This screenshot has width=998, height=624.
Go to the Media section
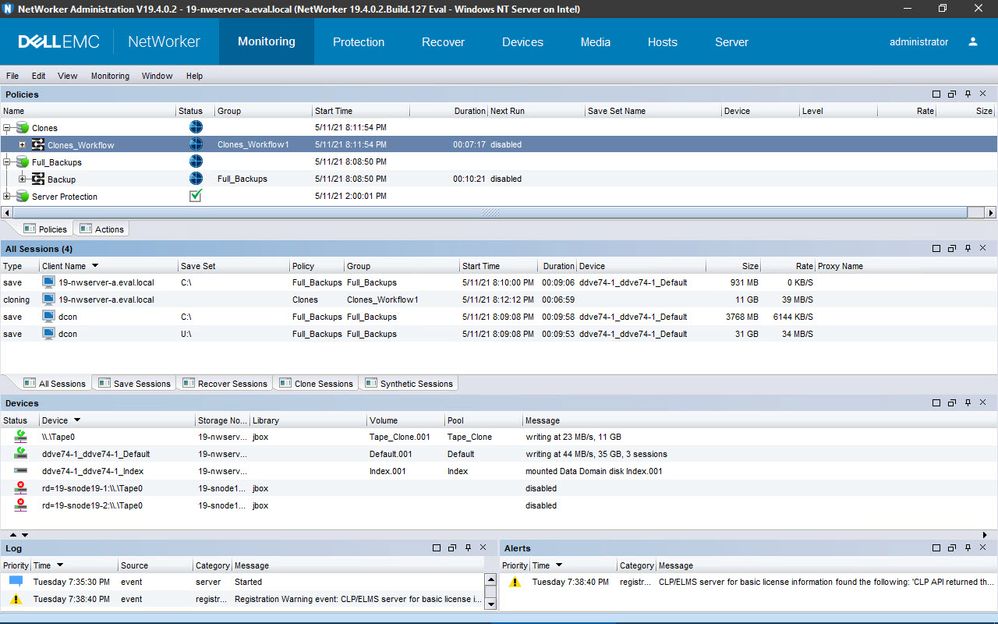tap(595, 42)
